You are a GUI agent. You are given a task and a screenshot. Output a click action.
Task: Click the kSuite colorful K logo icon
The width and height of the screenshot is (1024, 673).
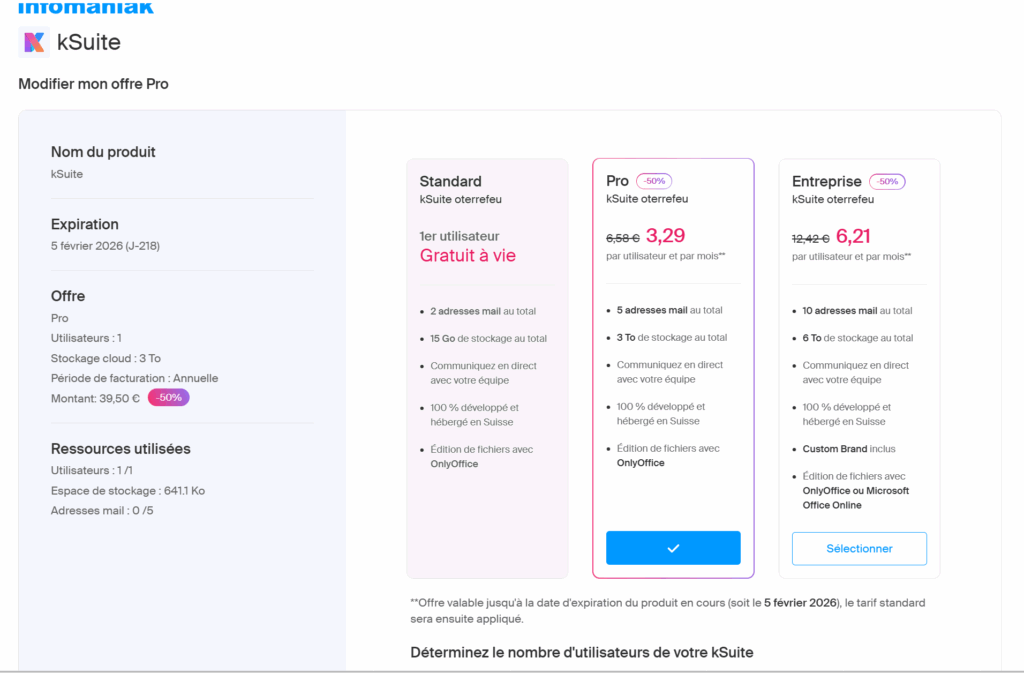click(x=34, y=42)
